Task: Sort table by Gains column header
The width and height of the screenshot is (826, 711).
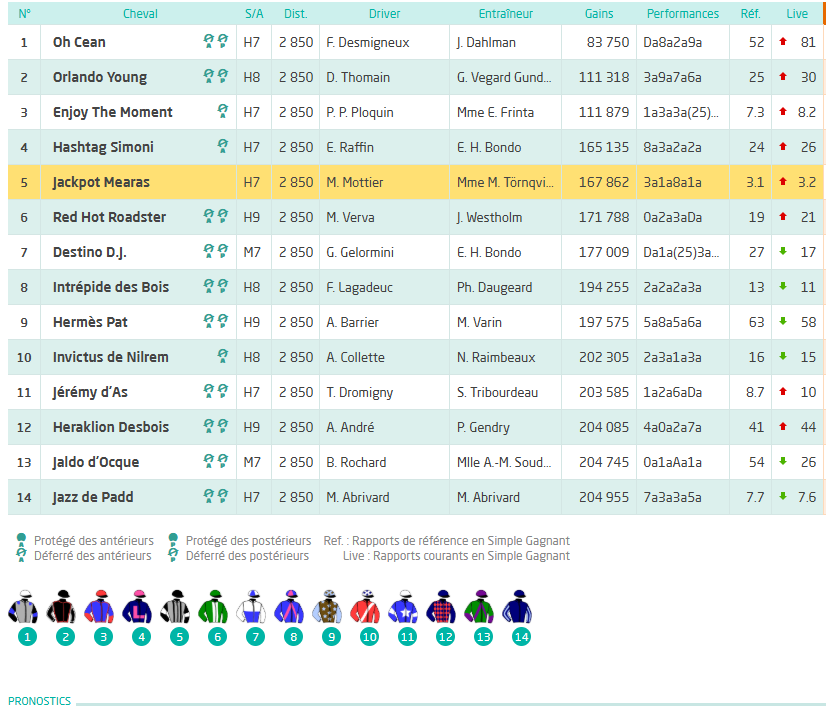Action: tap(599, 14)
